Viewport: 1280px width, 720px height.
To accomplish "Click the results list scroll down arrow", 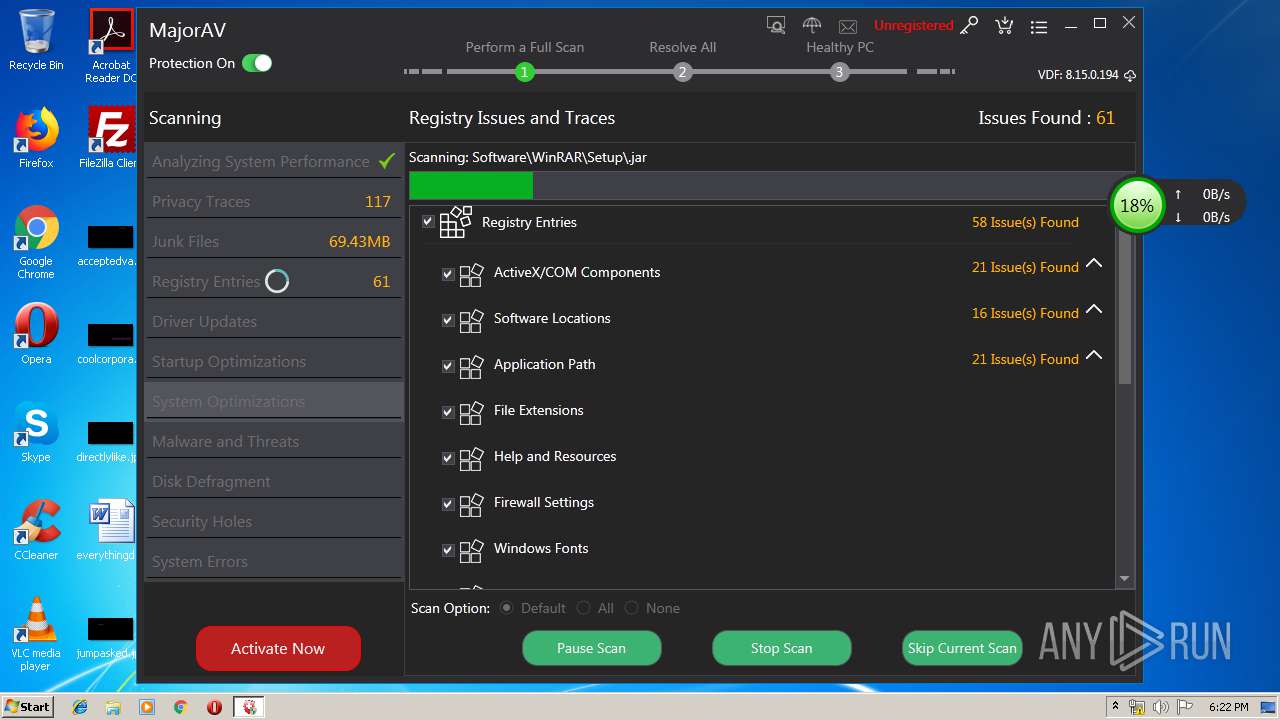I will coord(1124,579).
